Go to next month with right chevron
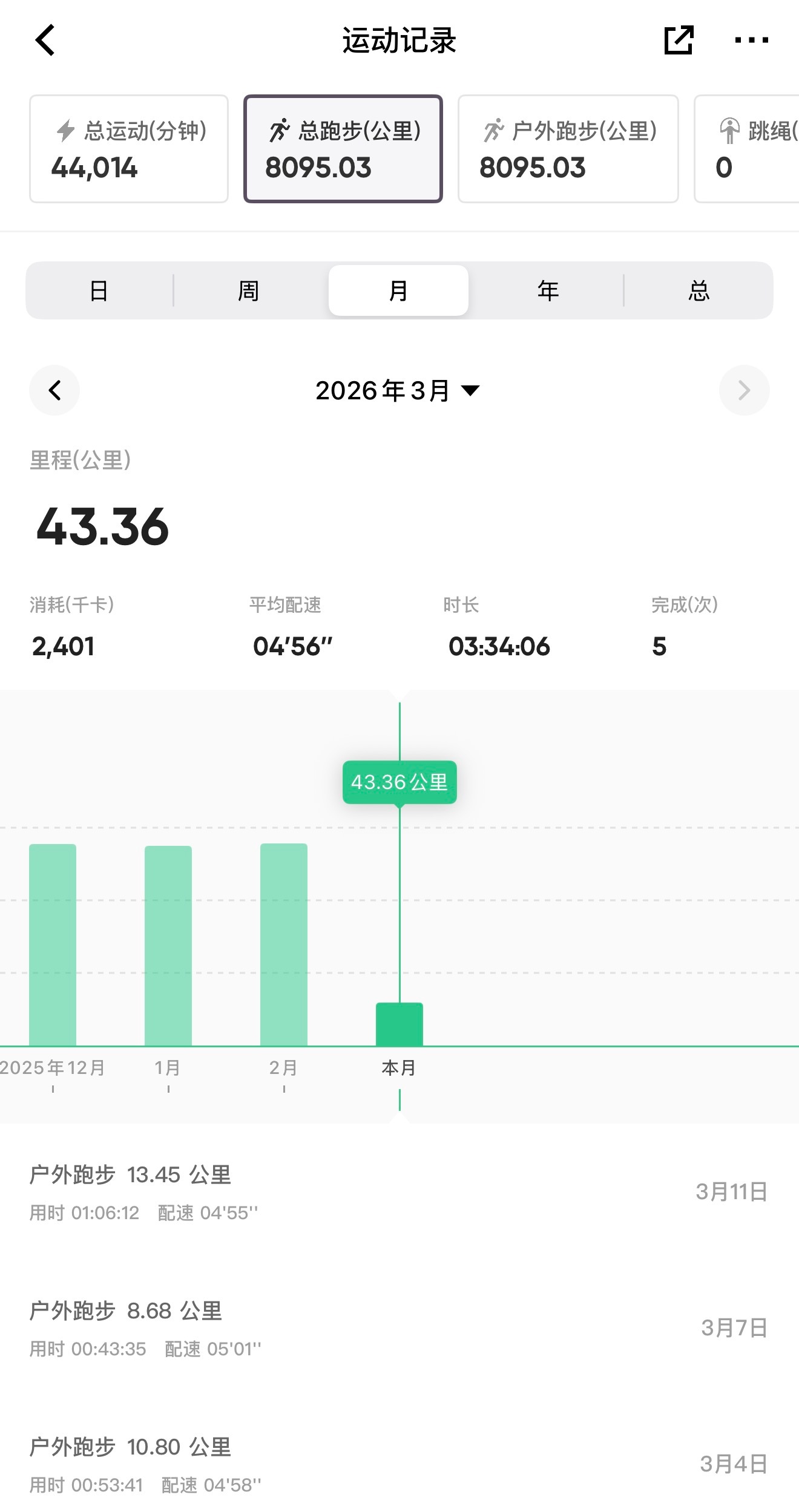Image resolution: width=799 pixels, height=1512 pixels. click(x=745, y=390)
